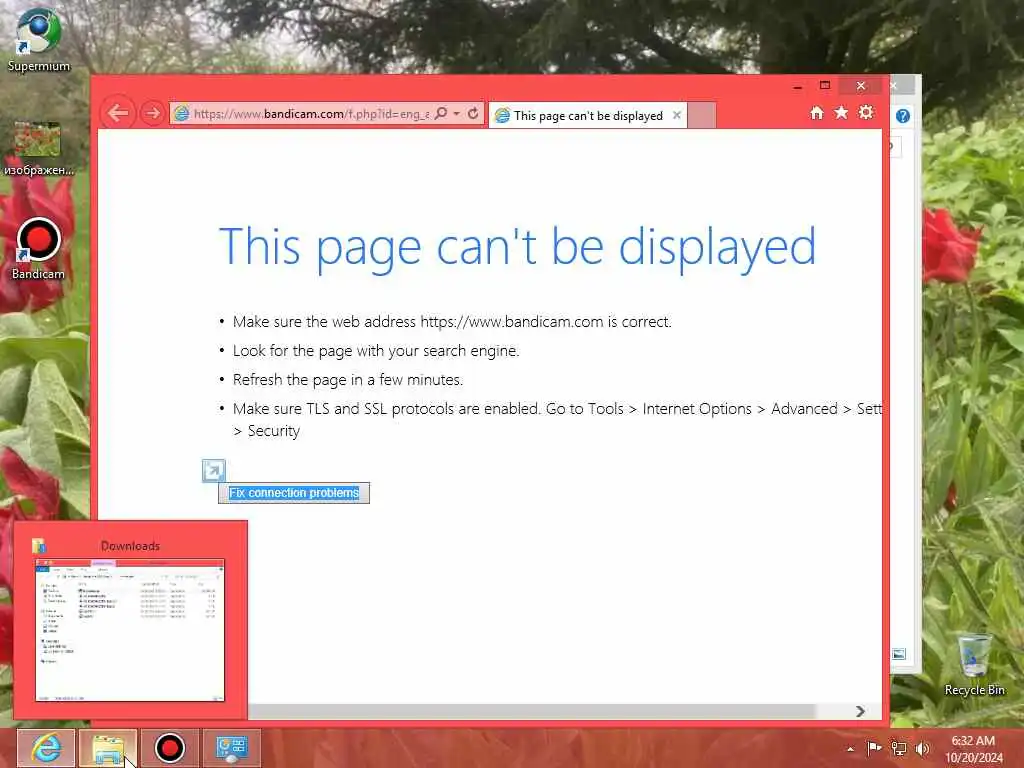Click the small shortcut arrow icon above Fix button
This screenshot has height=768, width=1024.
tap(214, 470)
